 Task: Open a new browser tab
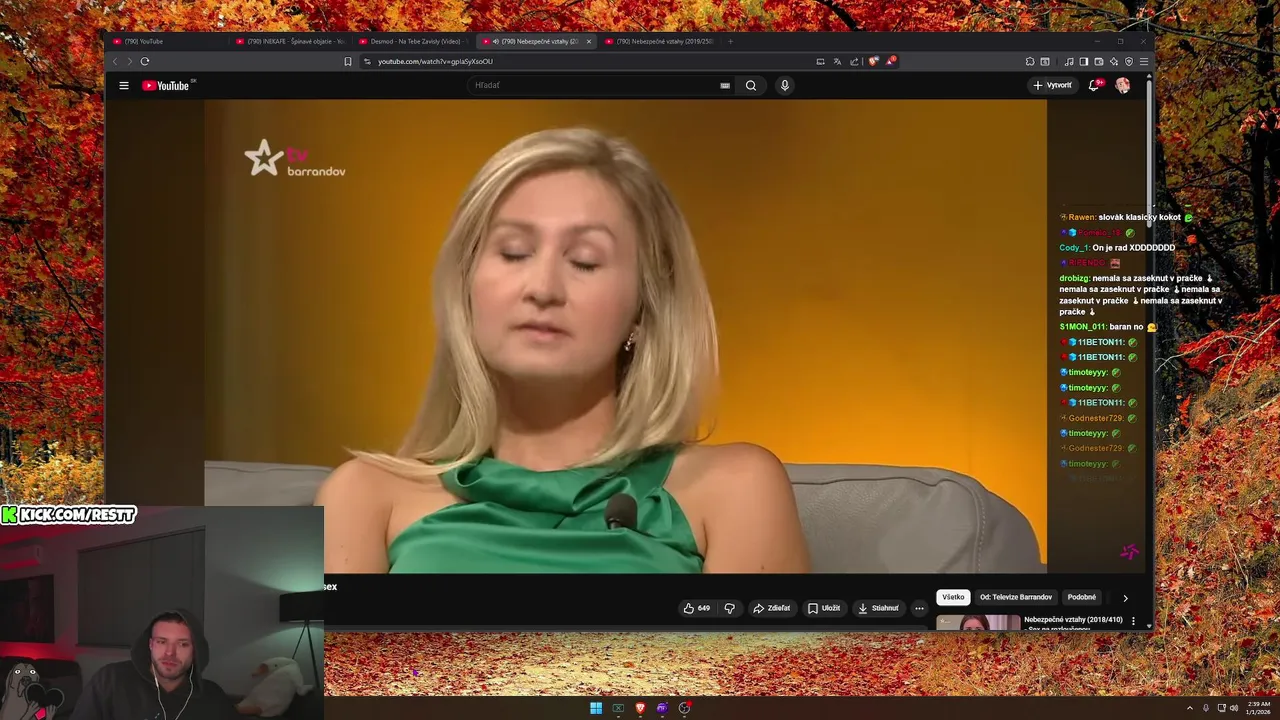pos(730,41)
